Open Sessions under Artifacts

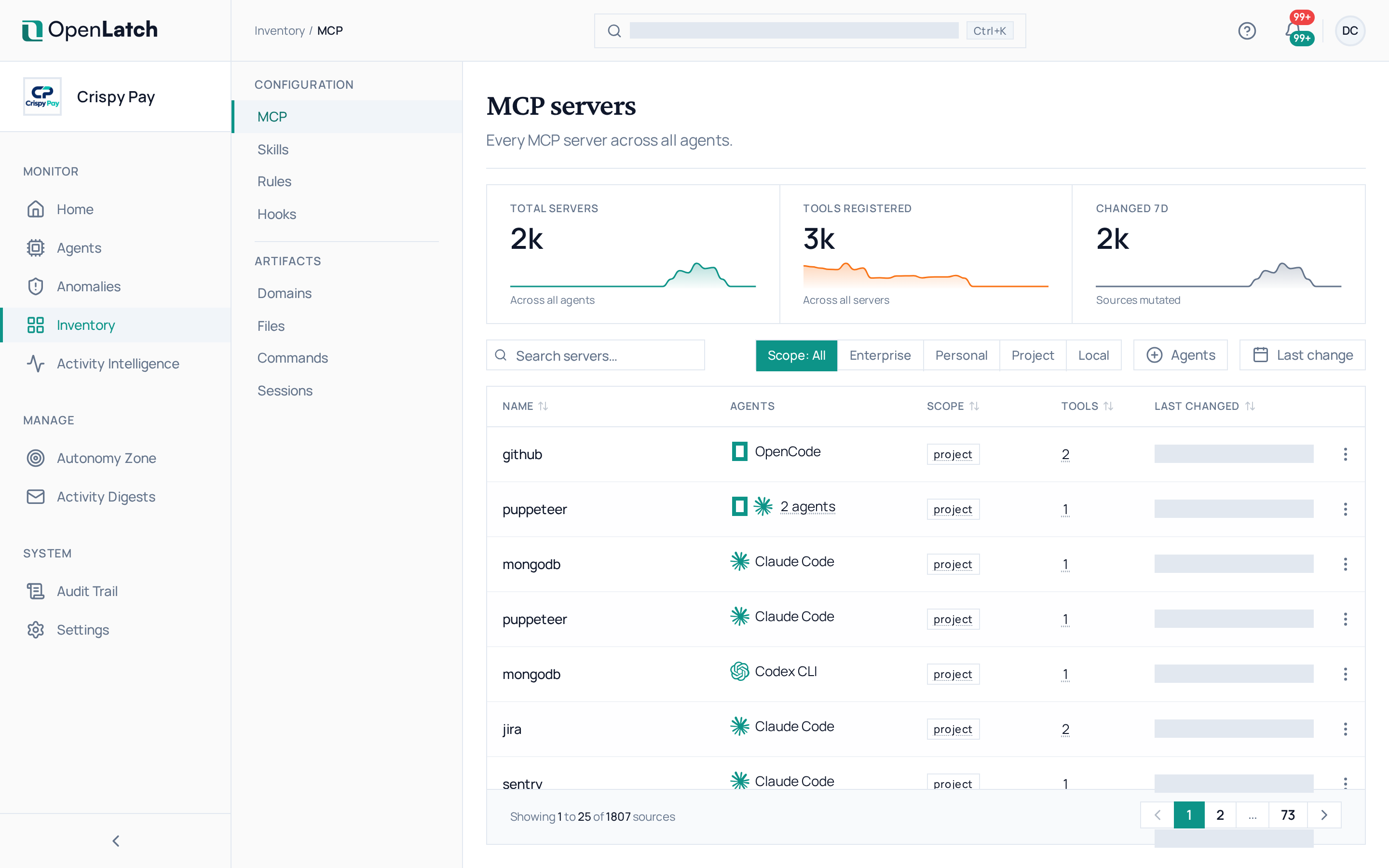(x=347, y=391)
